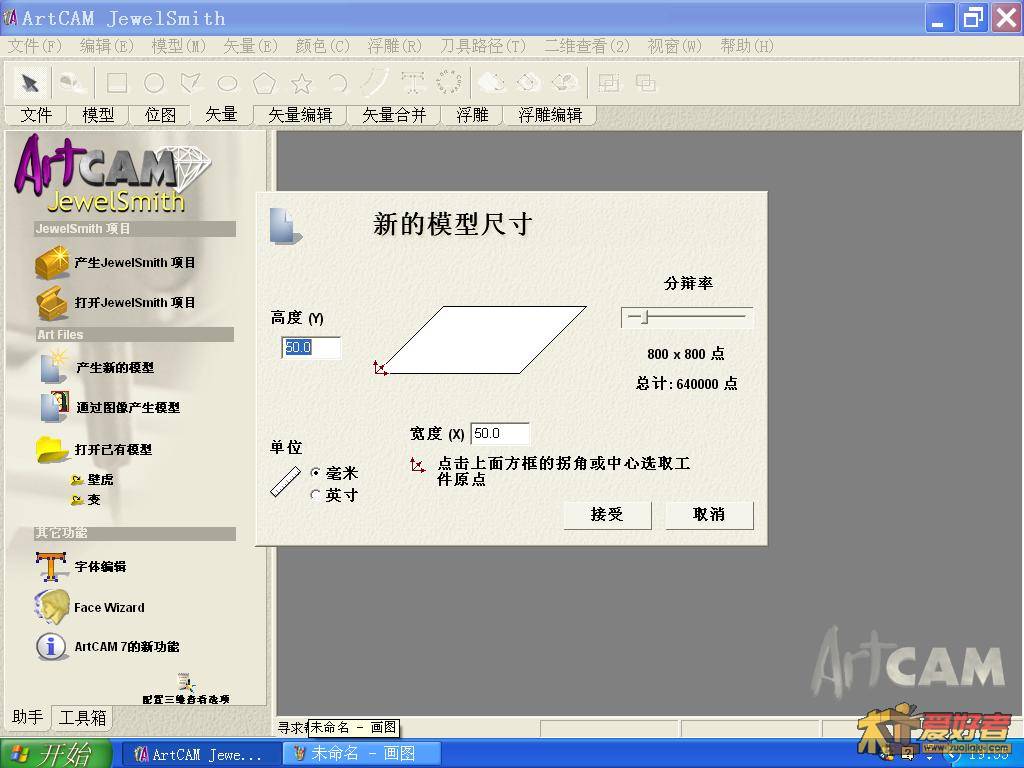Click ArtCAM 7的新功能 info icon
The image size is (1024, 768).
[51, 647]
